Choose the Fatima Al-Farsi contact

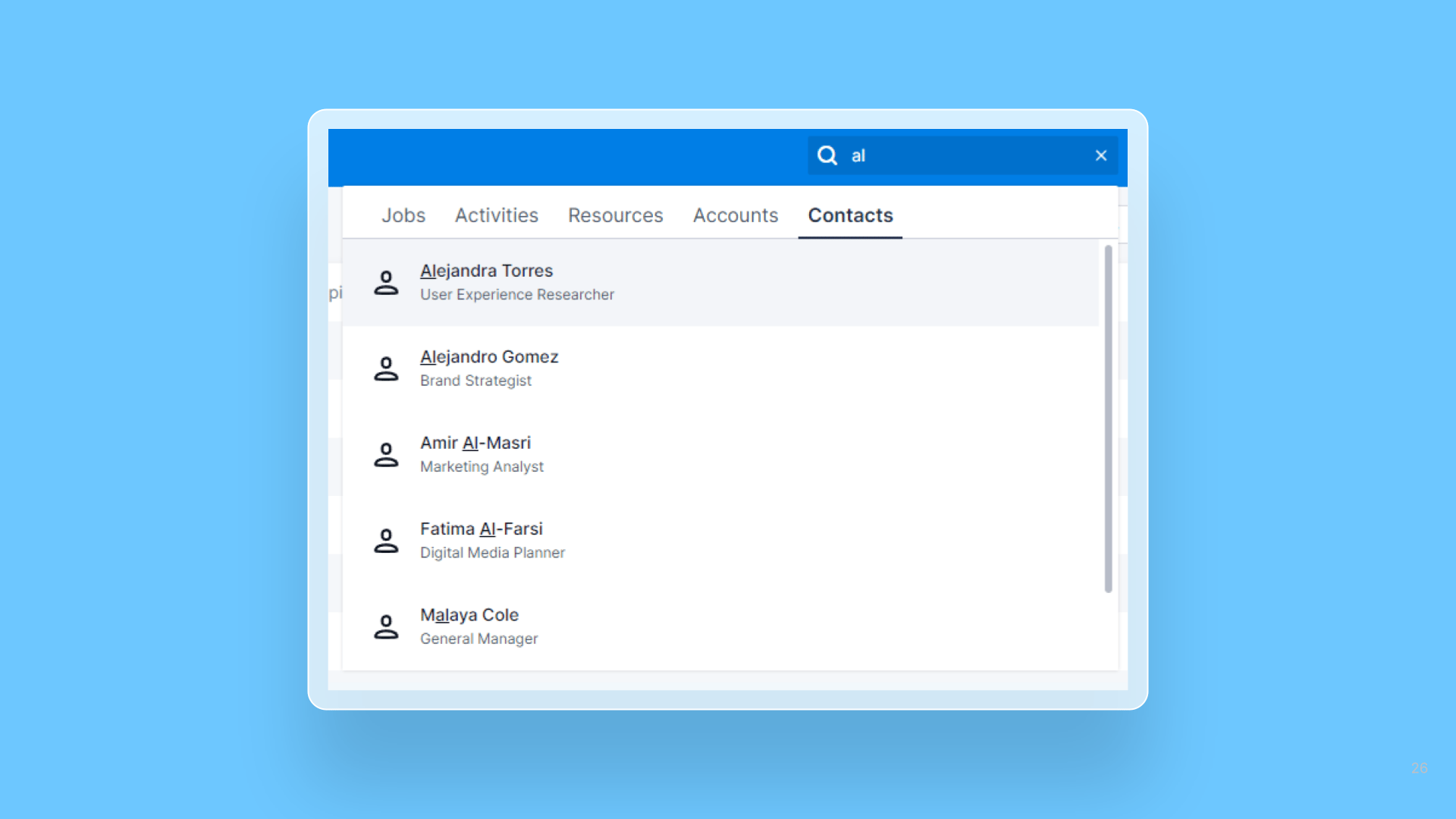tap(720, 541)
